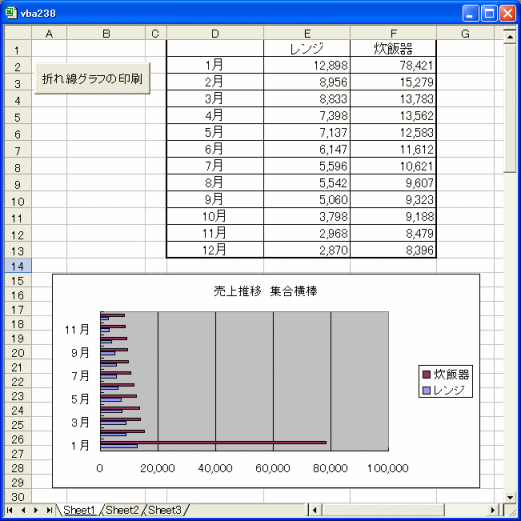Click the last sheet navigation arrow
This screenshot has height=521, width=521.
pos(49,510)
